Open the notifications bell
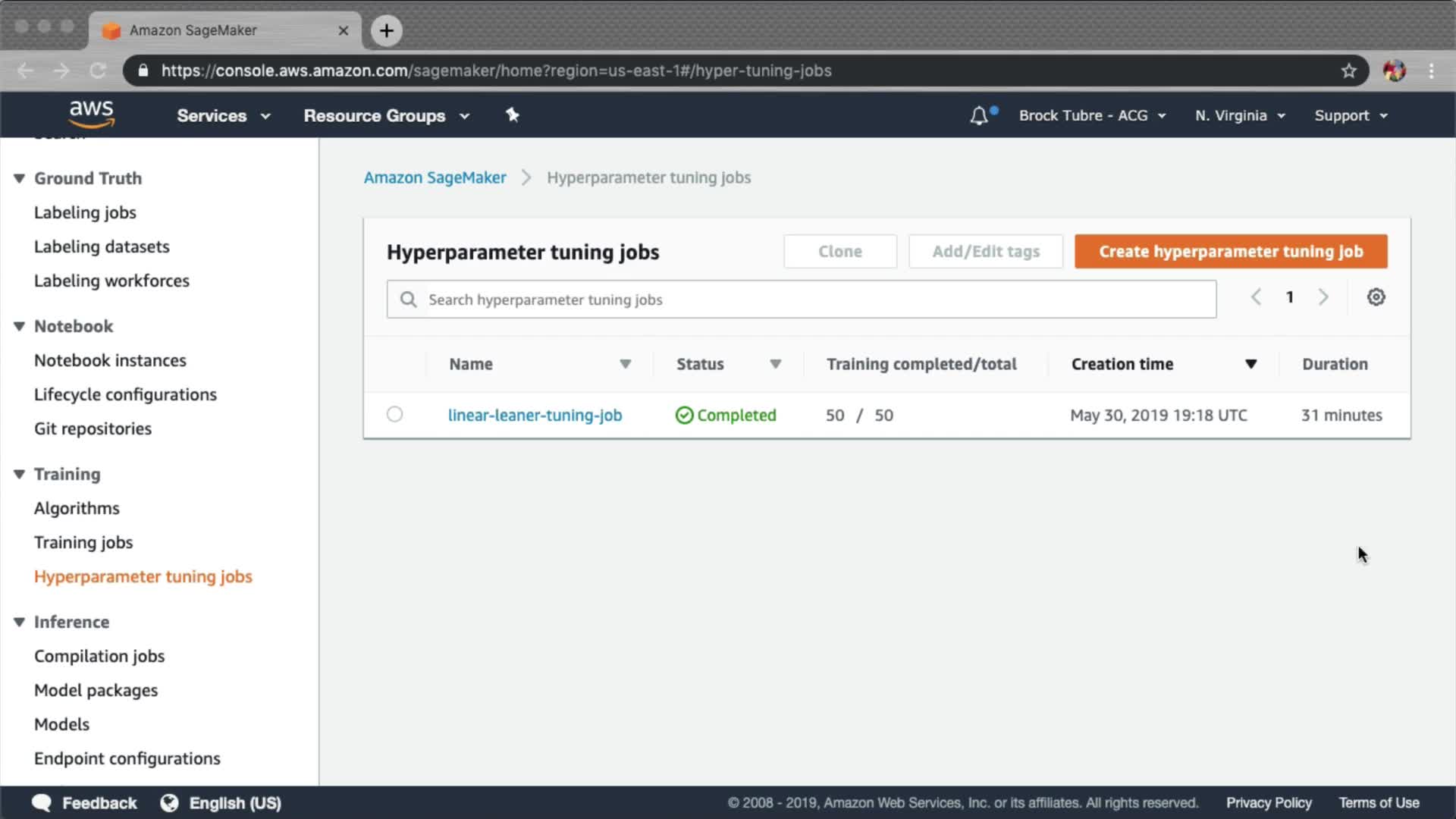Screen dimensions: 1456x819 pyautogui.click(x=979, y=116)
